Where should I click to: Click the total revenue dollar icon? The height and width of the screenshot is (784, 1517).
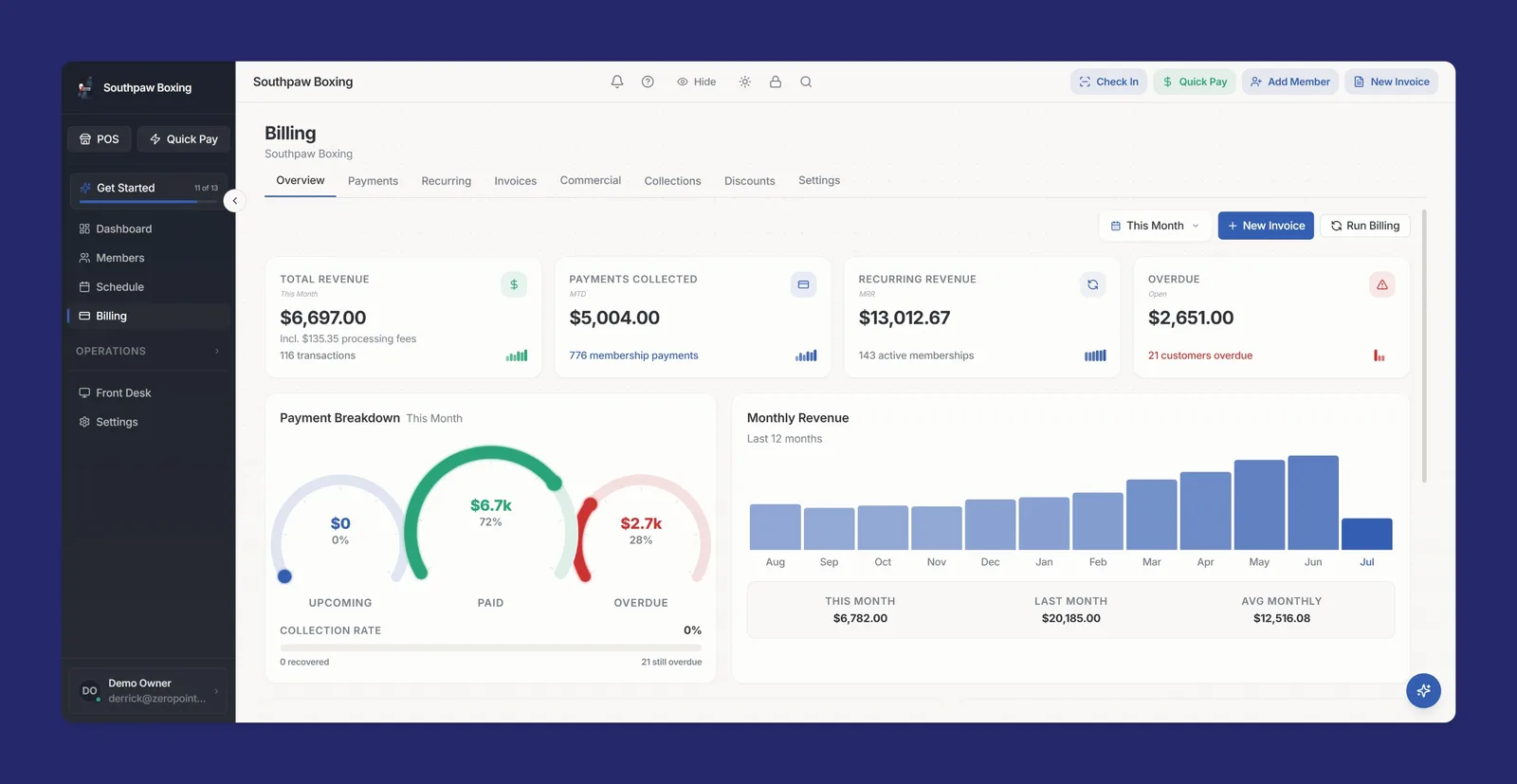pyautogui.click(x=514, y=284)
